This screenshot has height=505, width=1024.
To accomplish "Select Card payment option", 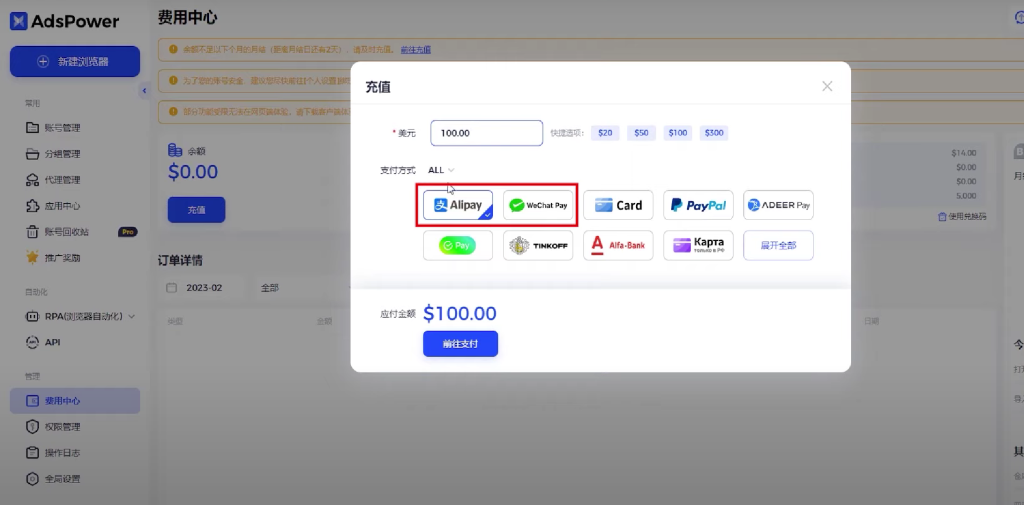I will click(x=618, y=205).
